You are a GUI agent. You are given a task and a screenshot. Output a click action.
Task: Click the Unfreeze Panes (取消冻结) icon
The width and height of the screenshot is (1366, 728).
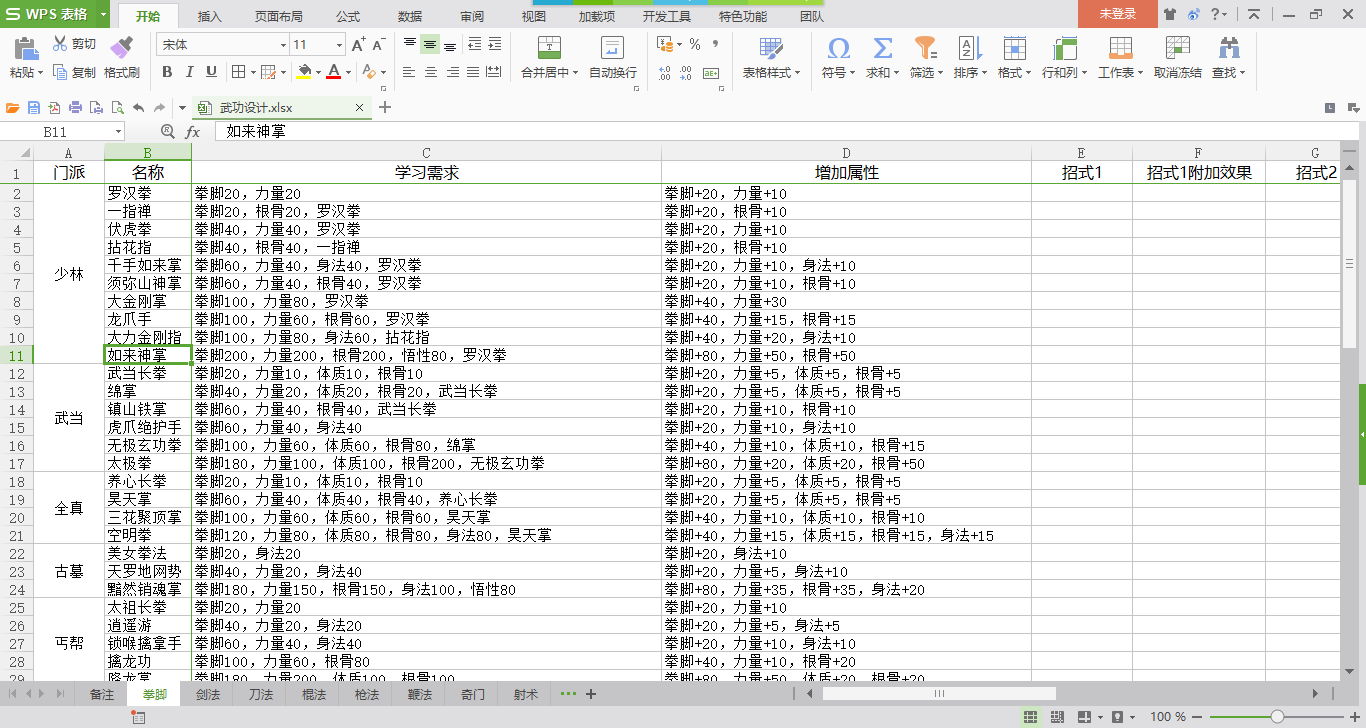[x=1177, y=48]
